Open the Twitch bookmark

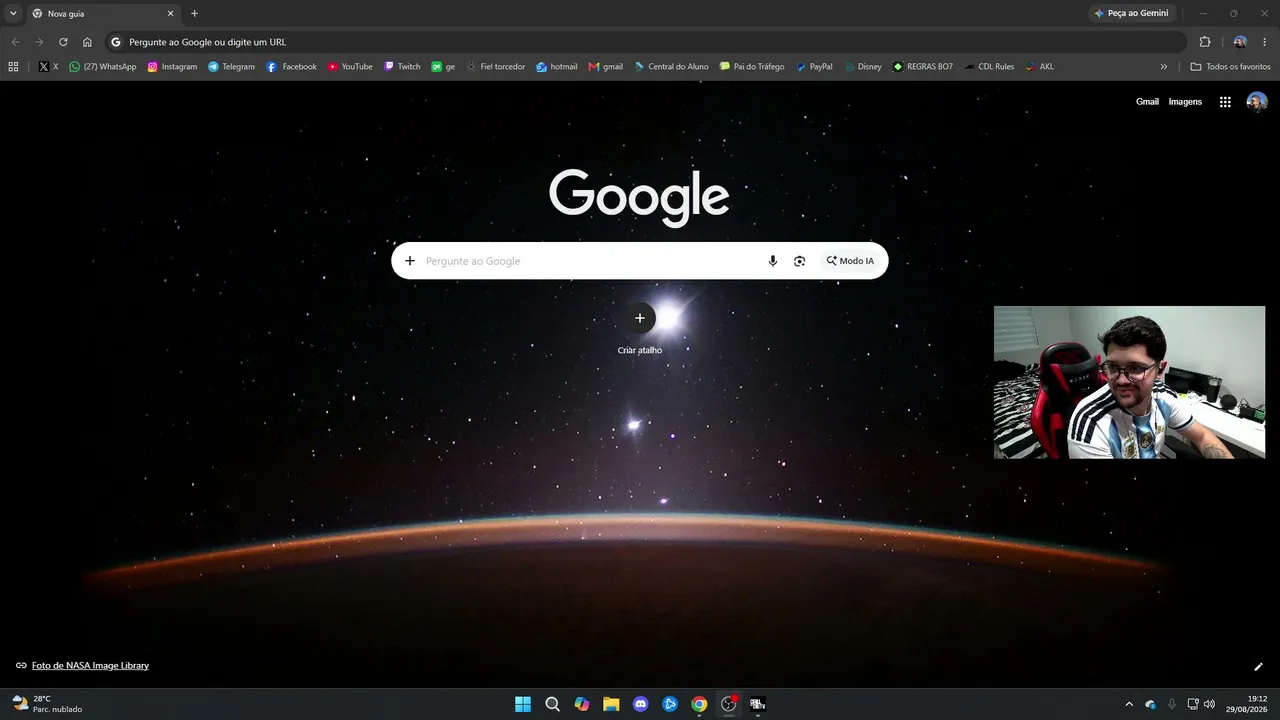(x=402, y=67)
